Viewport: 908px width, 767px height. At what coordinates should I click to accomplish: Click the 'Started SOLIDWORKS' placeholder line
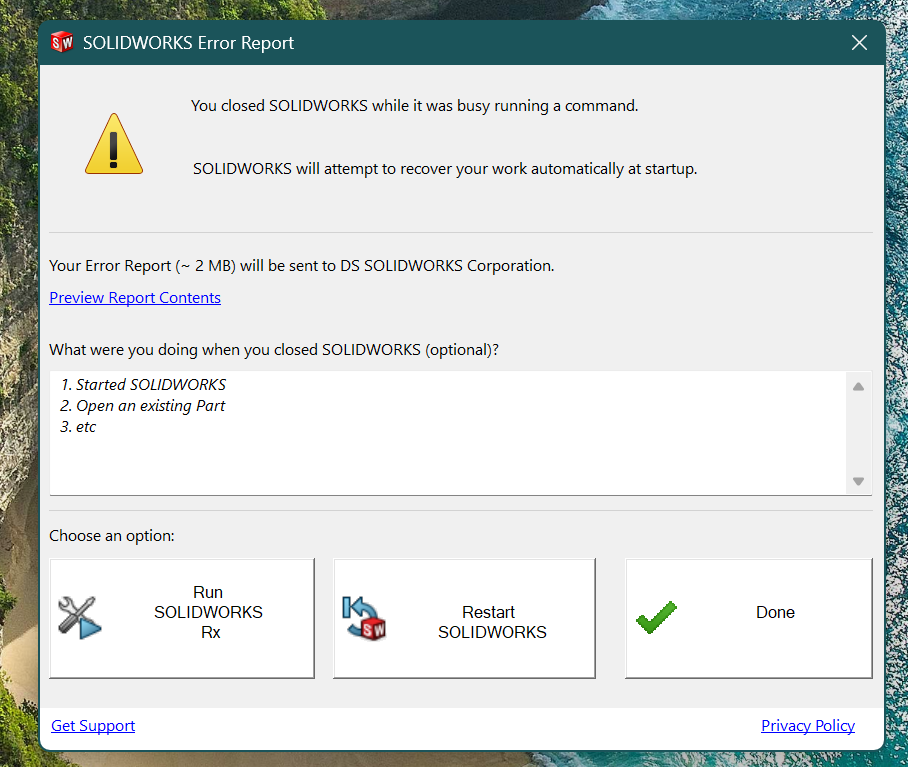pyautogui.click(x=143, y=385)
